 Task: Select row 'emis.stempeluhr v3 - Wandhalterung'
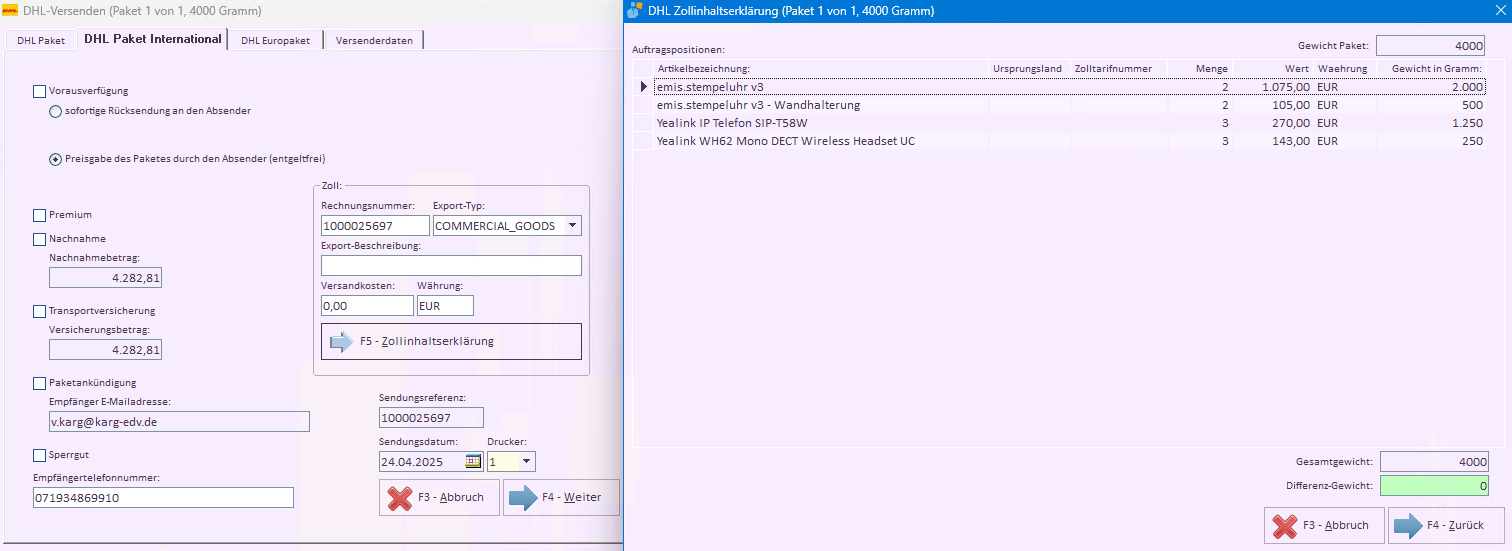click(1061, 105)
